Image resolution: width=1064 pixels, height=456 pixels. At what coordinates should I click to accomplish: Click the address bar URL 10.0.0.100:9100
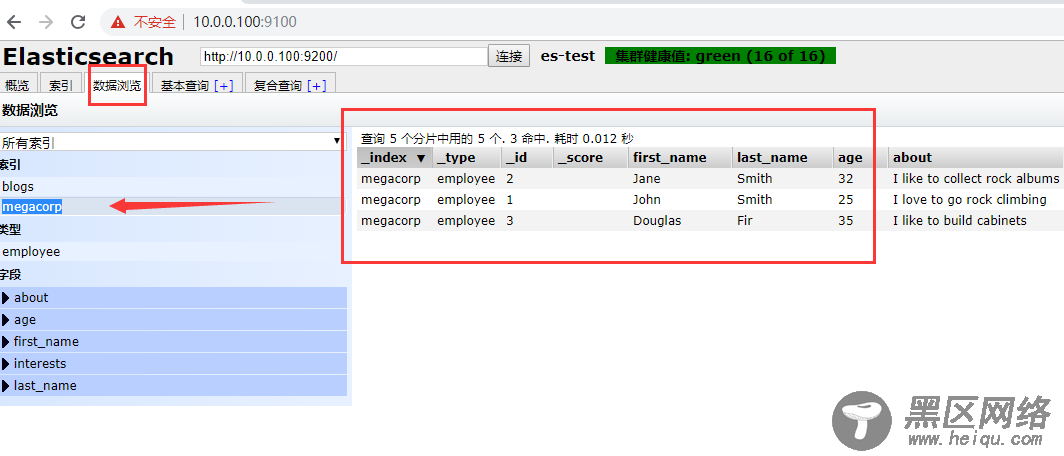tap(245, 22)
